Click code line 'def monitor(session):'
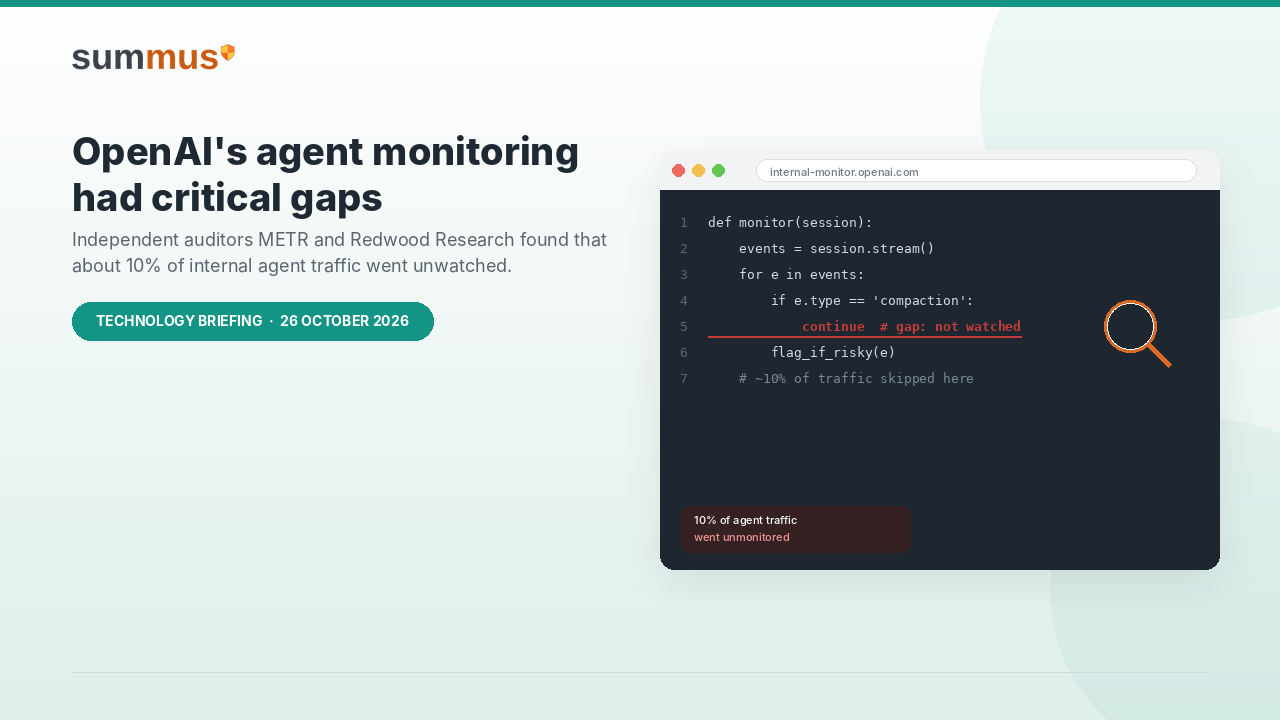This screenshot has height=720, width=1280. (x=790, y=223)
